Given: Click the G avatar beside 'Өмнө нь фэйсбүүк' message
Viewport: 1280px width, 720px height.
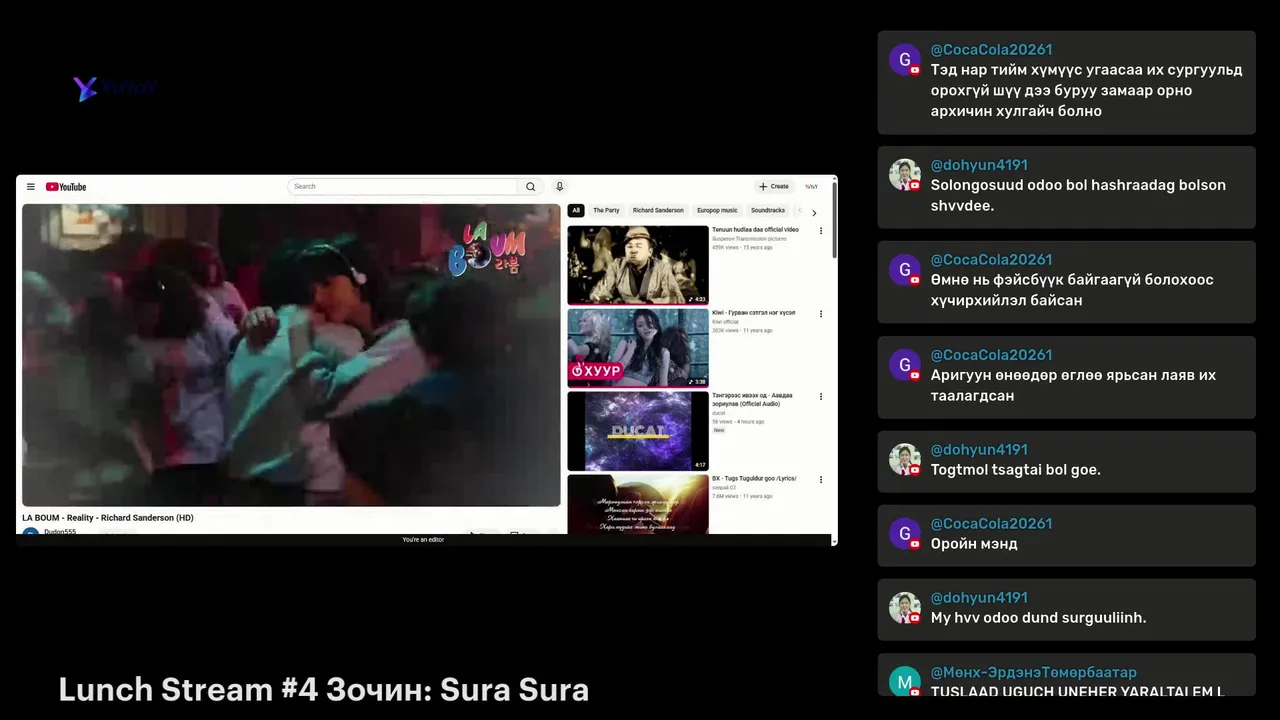Looking at the screenshot, I should (x=905, y=270).
